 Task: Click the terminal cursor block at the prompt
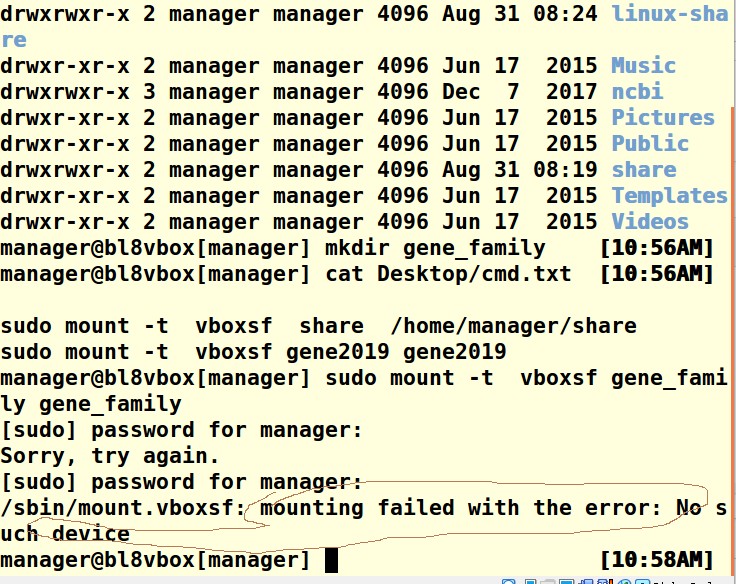coord(331,560)
